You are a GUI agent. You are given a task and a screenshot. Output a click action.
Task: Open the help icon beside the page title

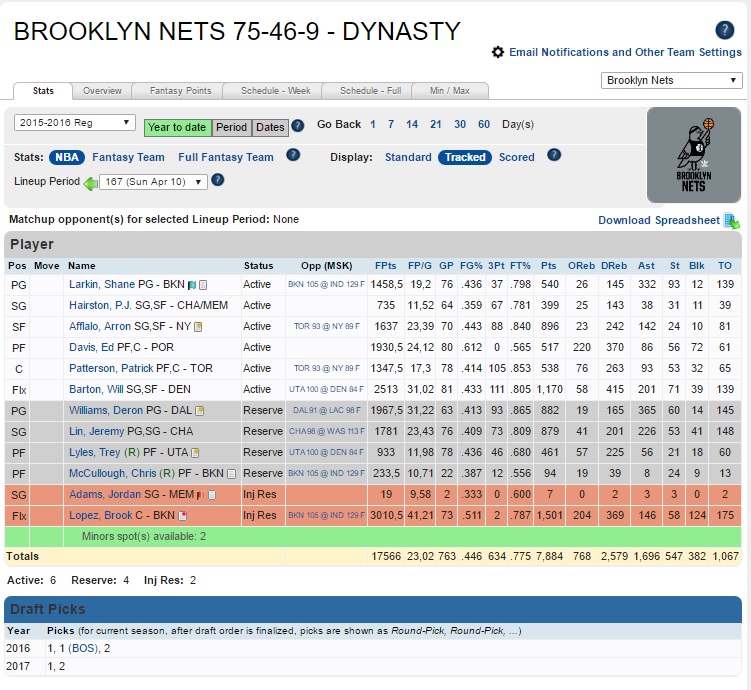click(724, 30)
